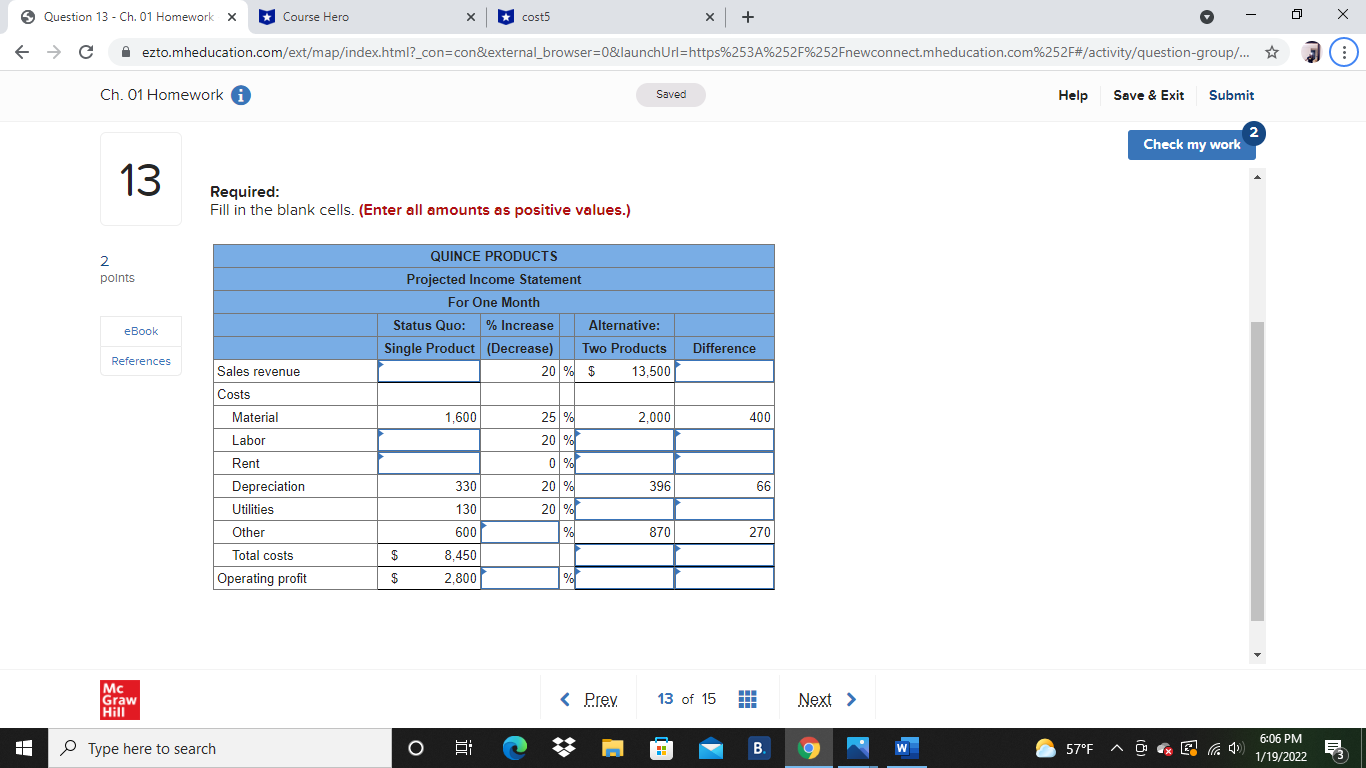Switch to the cost5 tab

590,17
